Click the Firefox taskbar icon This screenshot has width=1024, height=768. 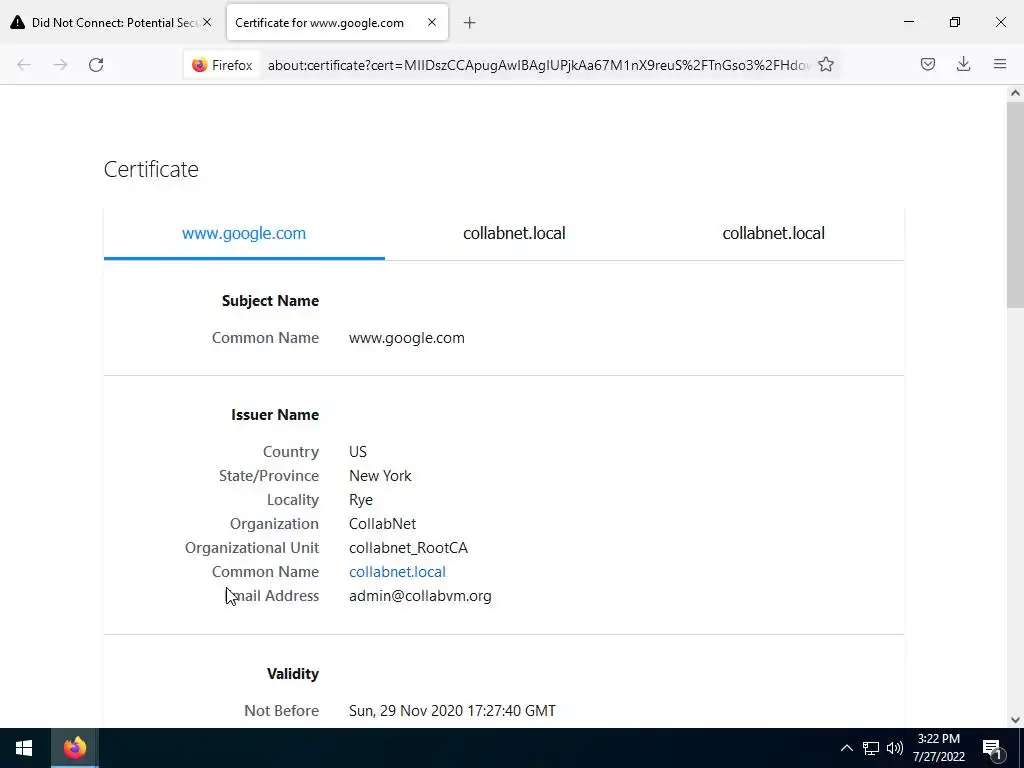click(x=74, y=748)
